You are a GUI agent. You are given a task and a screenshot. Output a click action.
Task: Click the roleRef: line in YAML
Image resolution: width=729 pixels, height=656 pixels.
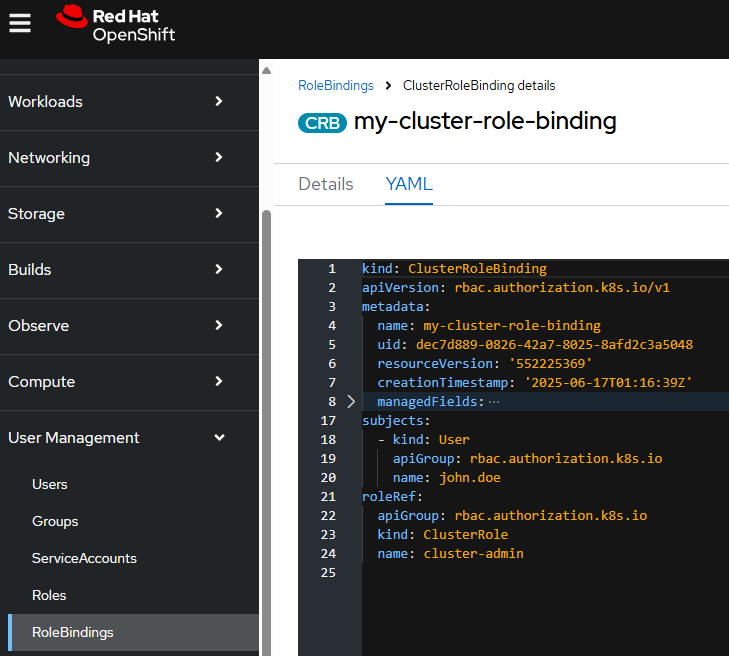(x=392, y=497)
